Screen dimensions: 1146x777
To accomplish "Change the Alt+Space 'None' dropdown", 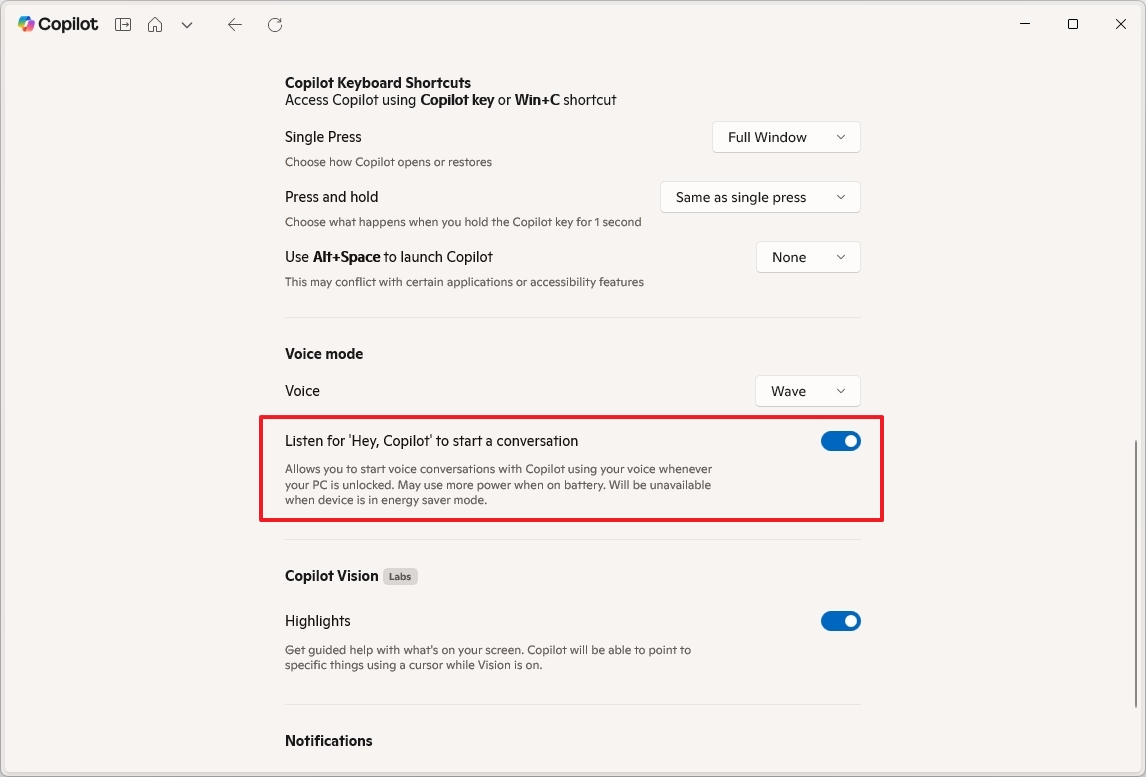I will (808, 257).
